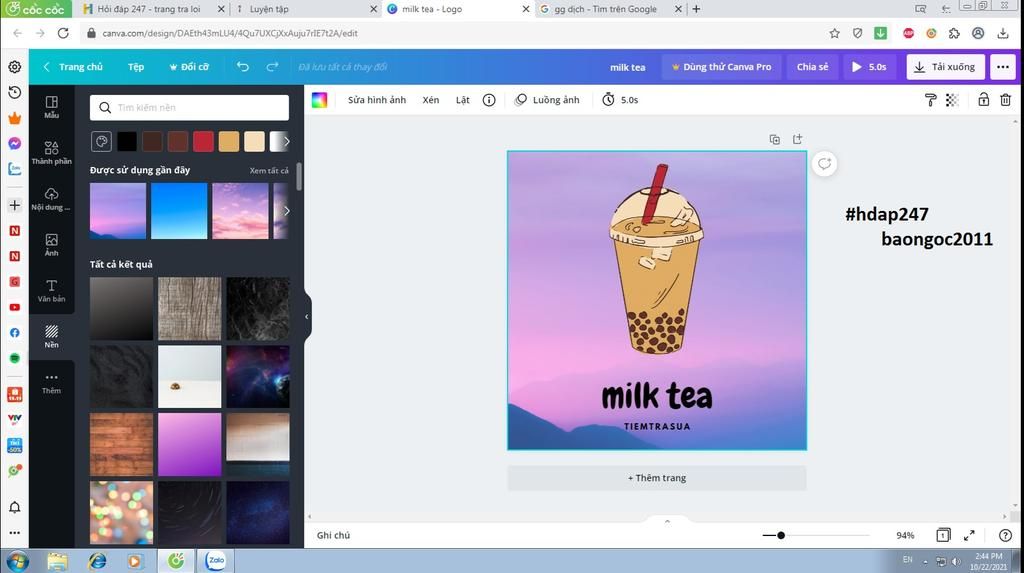Open the grid view page icon
The width and height of the screenshot is (1024, 573).
(x=943, y=535)
